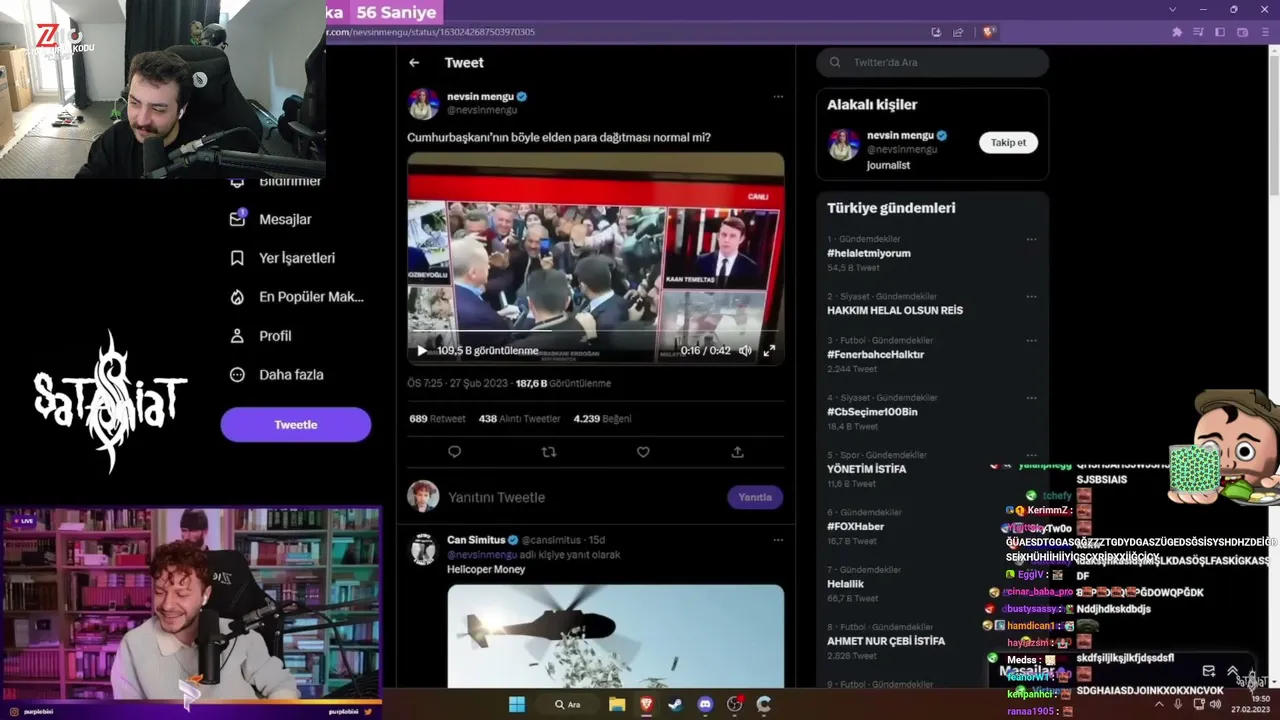Screen dimensions: 1280x720
Task: Retweet using the retweet icon
Action: (x=548, y=452)
